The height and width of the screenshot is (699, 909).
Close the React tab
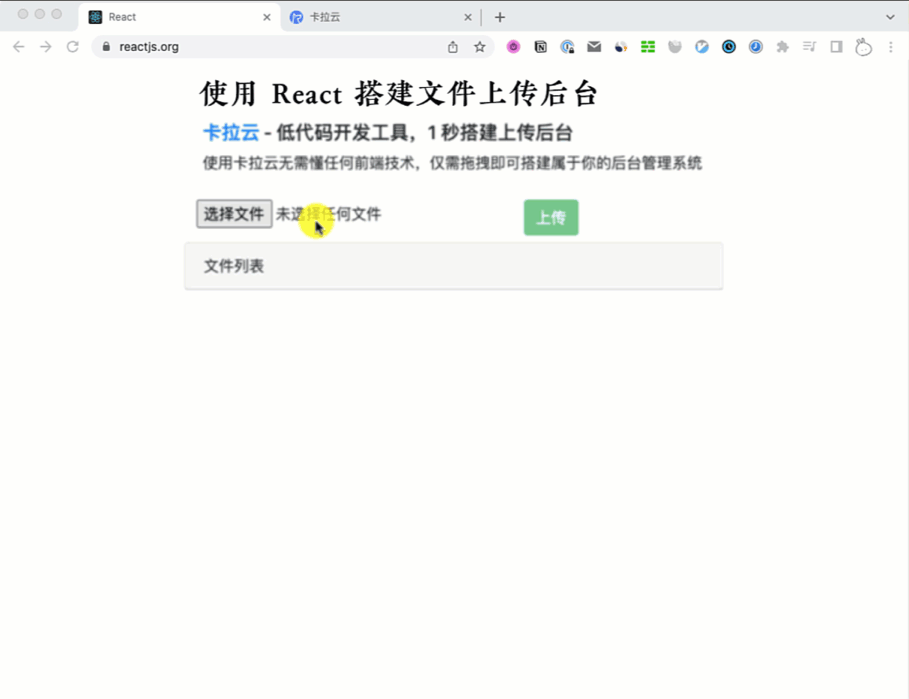point(267,17)
